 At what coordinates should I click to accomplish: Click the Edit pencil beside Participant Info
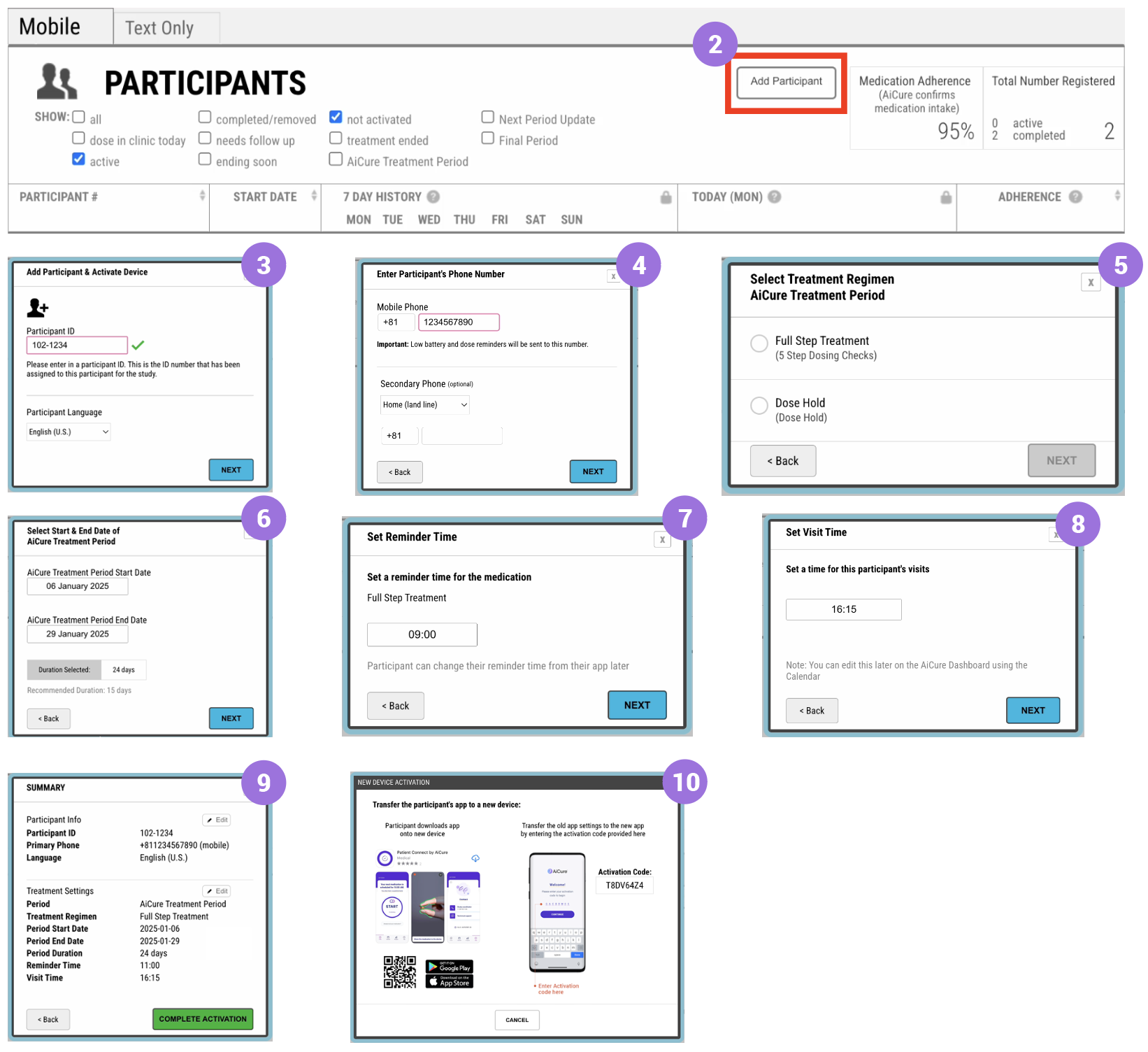[x=217, y=819]
